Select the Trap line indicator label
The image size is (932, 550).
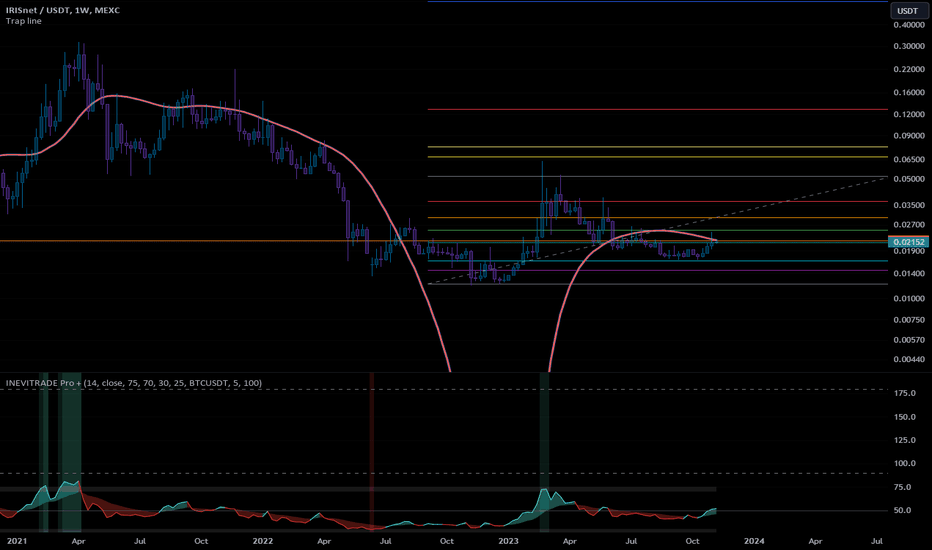pos(24,21)
